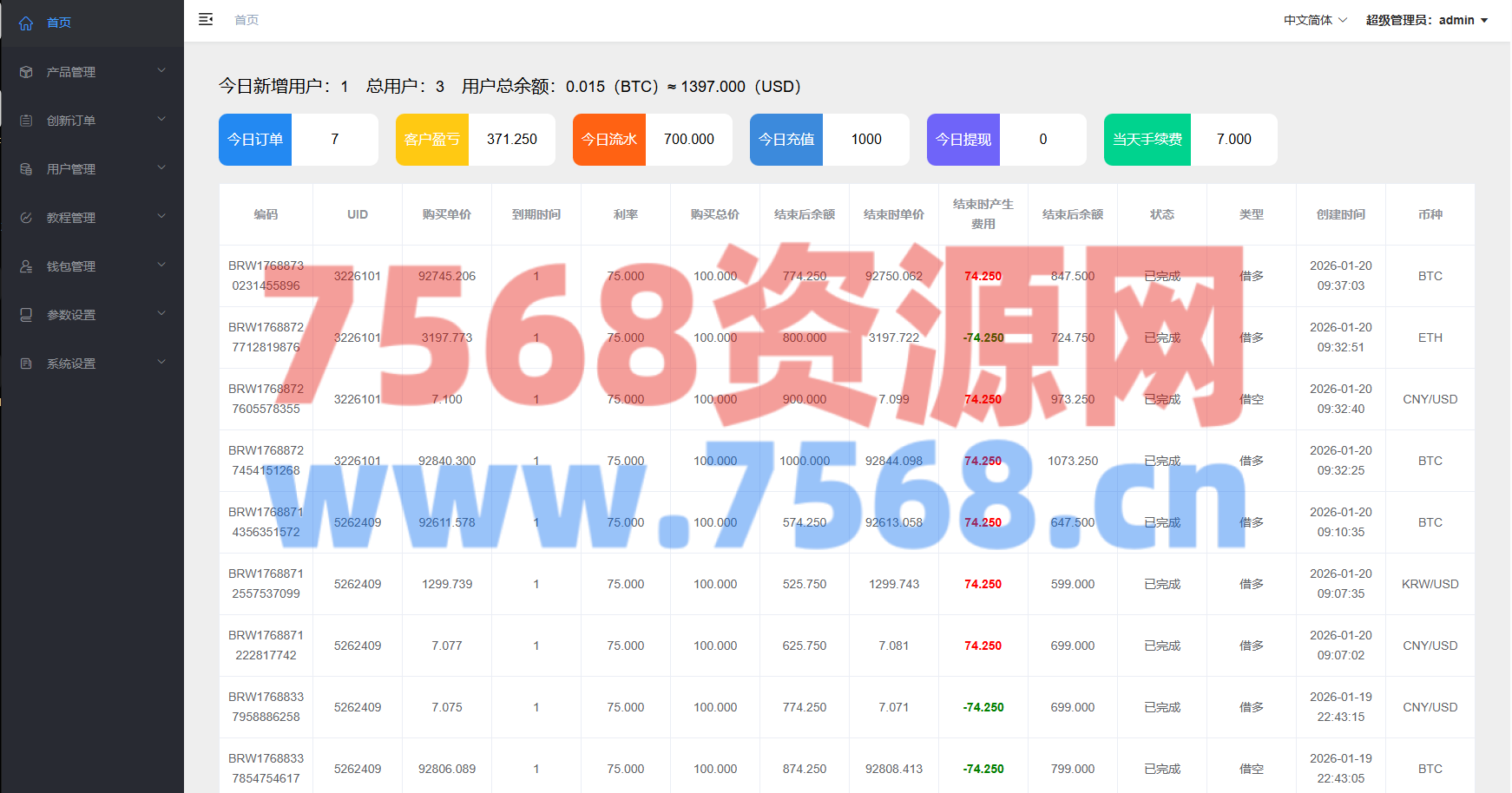Open the 中文简体 language dropdown
This screenshot has height=793, width=1512.
[1315, 20]
